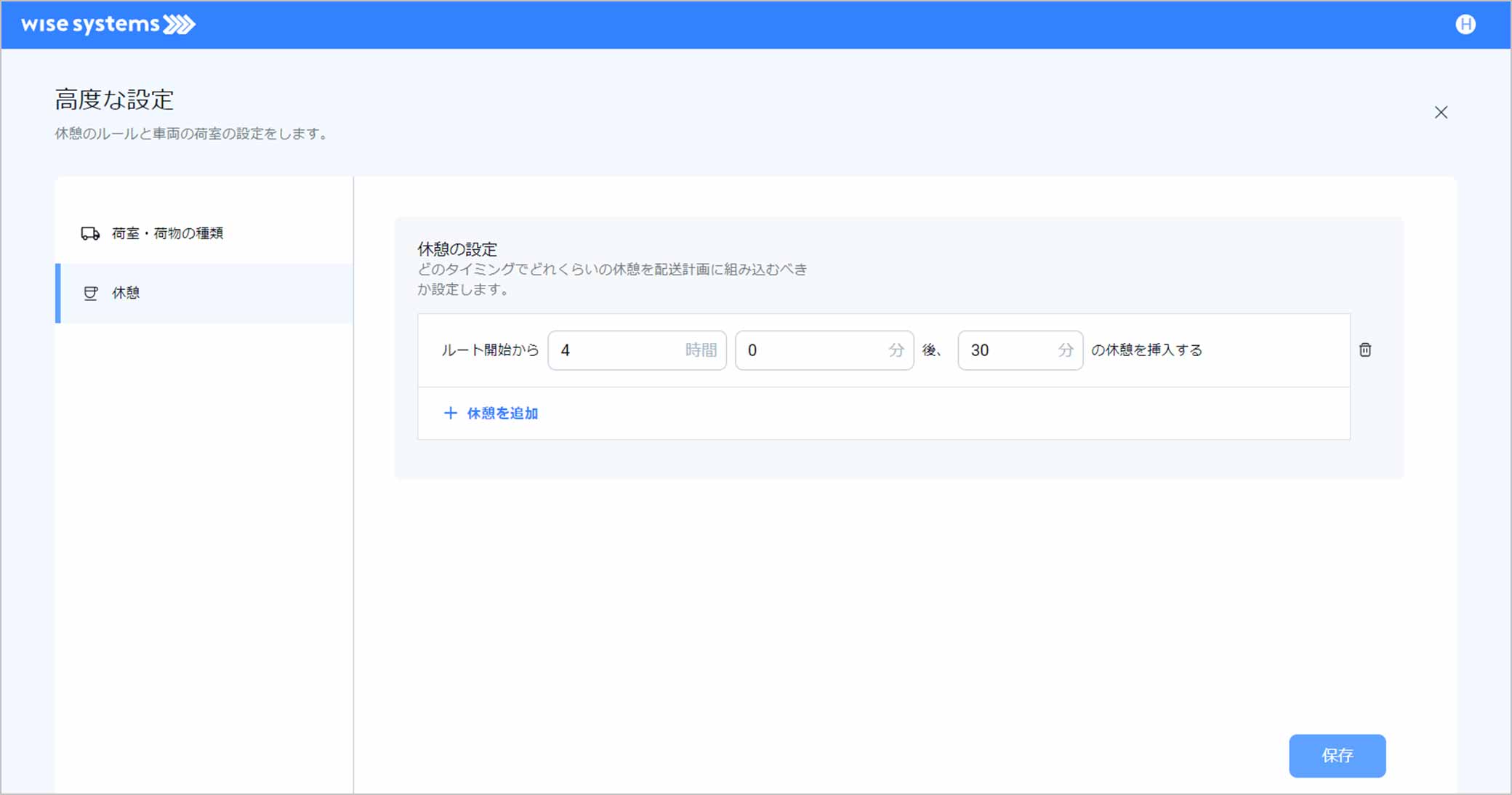Click the ルート開始から label
The width and height of the screenshot is (1512, 795).
(490, 350)
